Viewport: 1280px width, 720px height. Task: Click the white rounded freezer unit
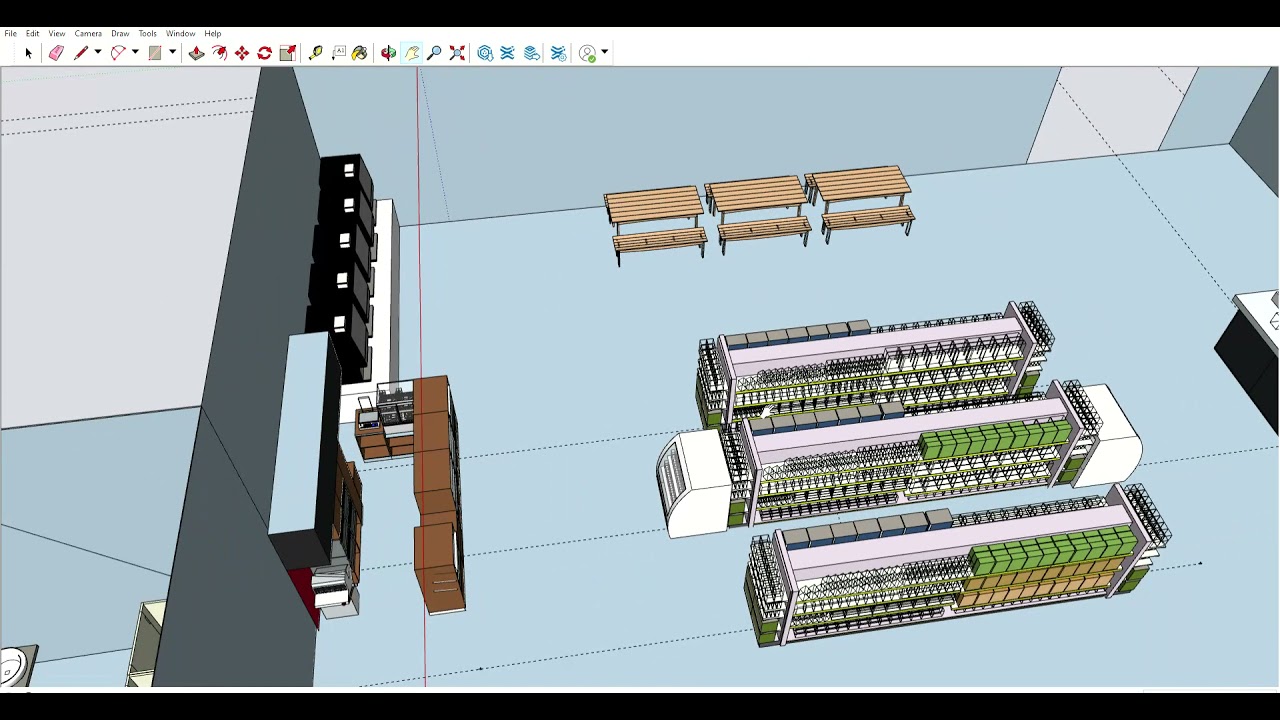pyautogui.click(x=693, y=485)
